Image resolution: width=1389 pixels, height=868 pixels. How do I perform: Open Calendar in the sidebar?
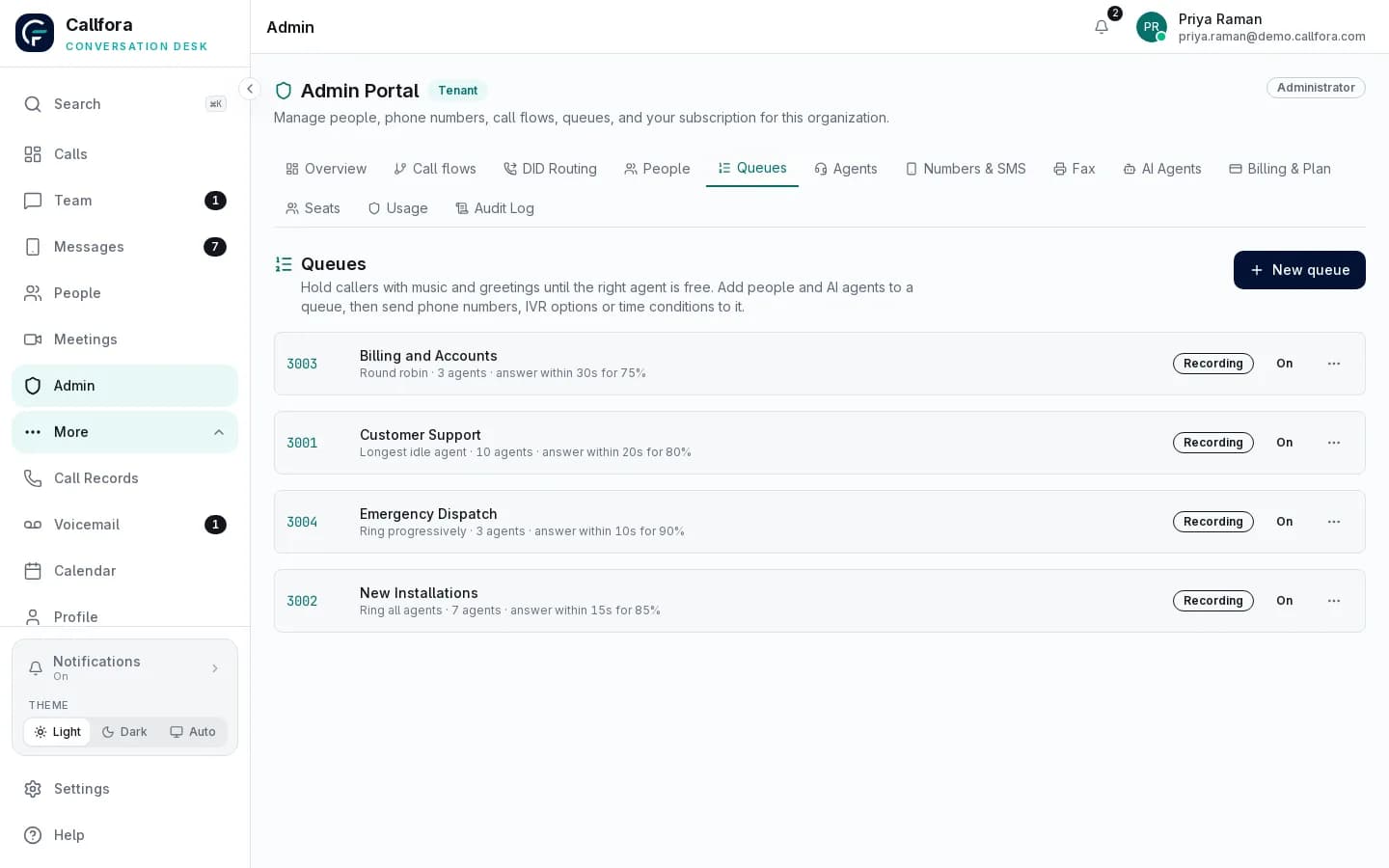pyautogui.click(x=124, y=571)
